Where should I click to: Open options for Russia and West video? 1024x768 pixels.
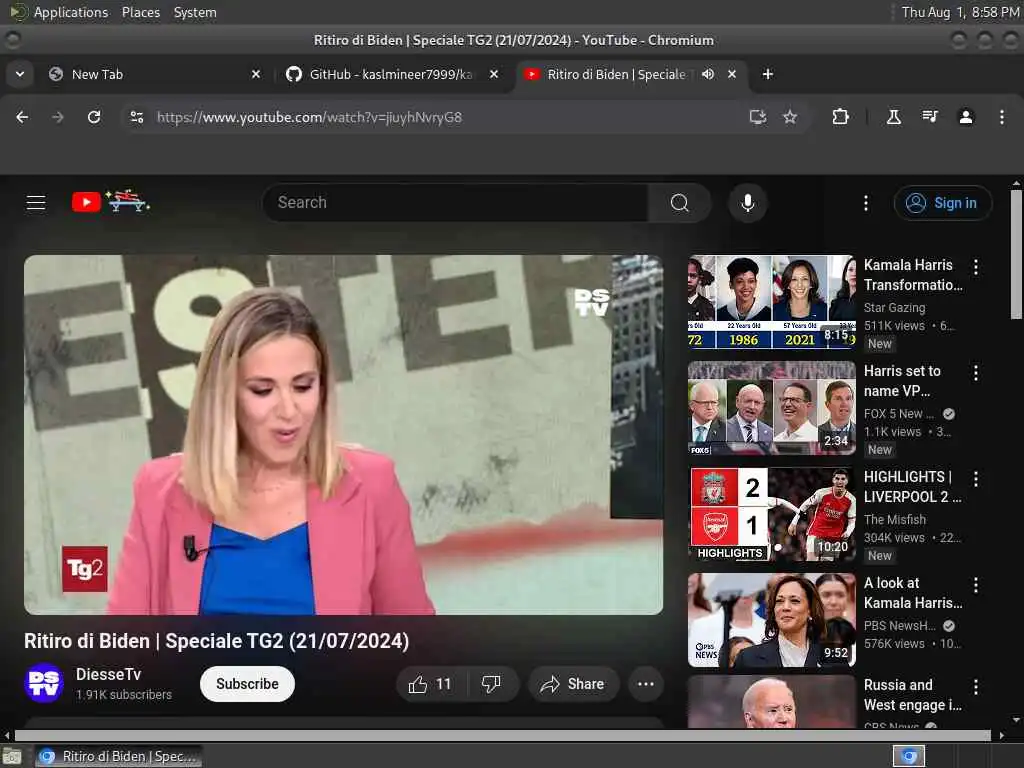click(976, 687)
